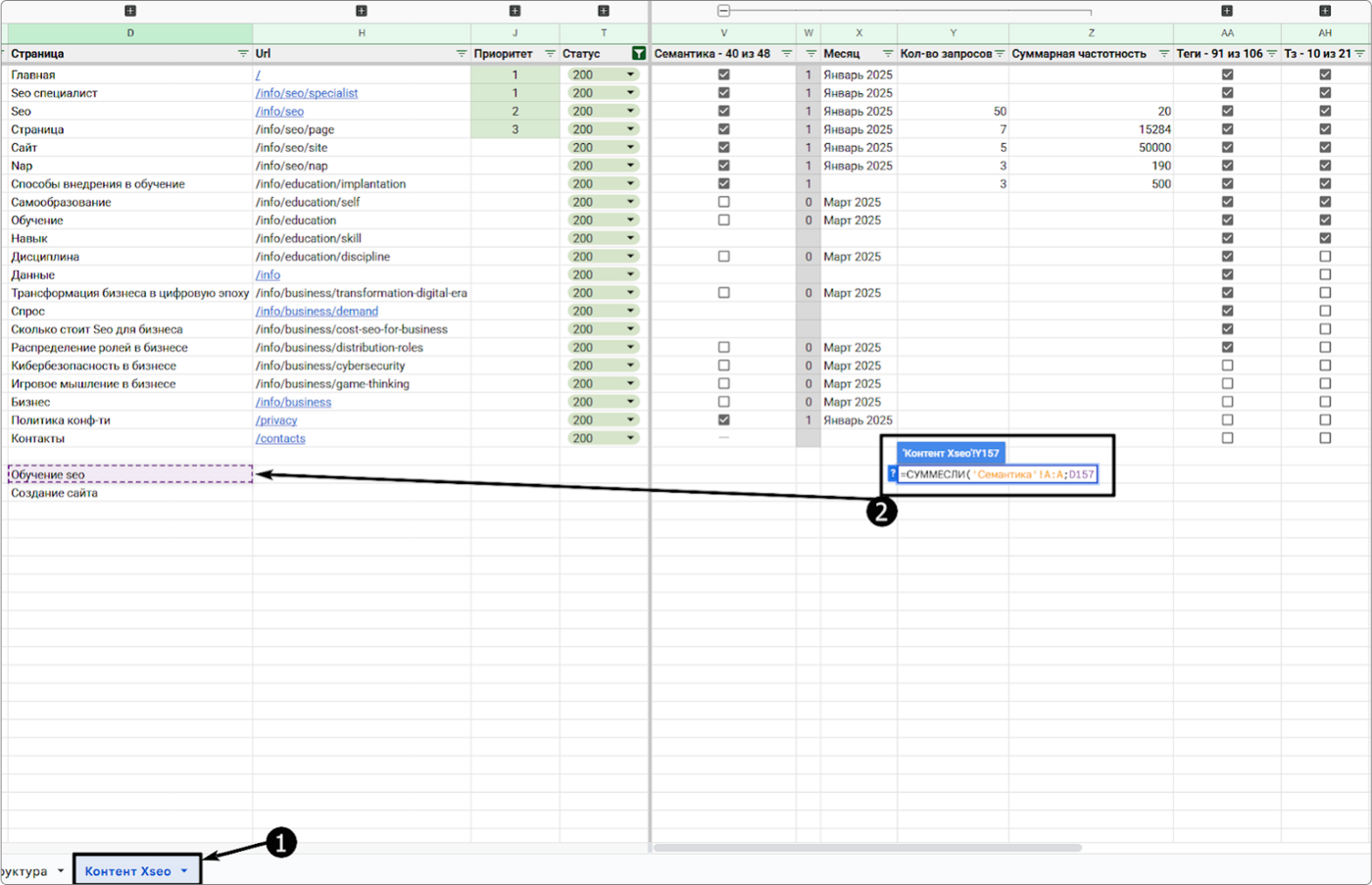Open the filter icon in Кол-во запросов header
The width and height of the screenshot is (1372, 885).
point(1000,54)
